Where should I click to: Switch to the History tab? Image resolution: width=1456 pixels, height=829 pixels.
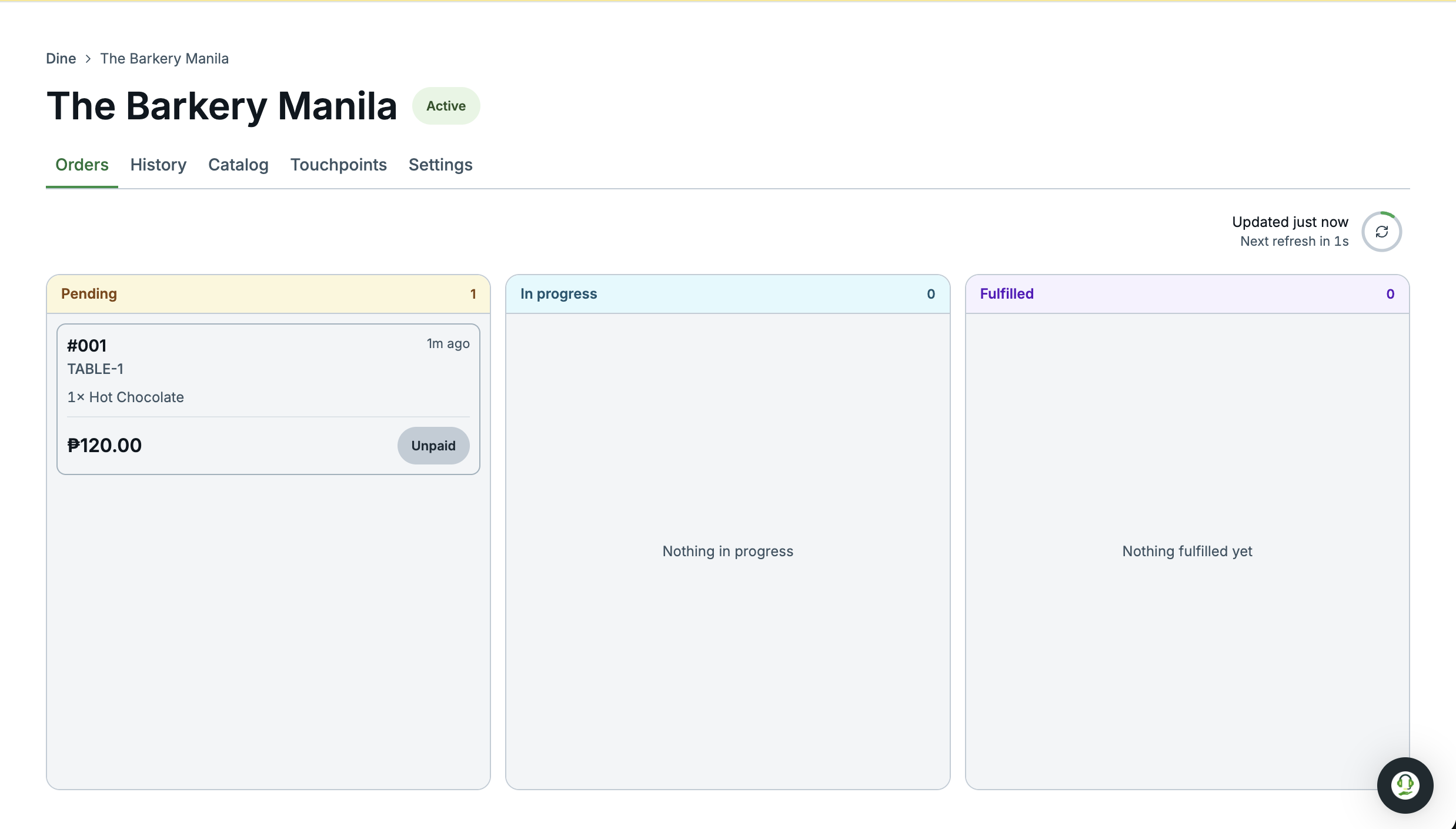pyautogui.click(x=158, y=165)
